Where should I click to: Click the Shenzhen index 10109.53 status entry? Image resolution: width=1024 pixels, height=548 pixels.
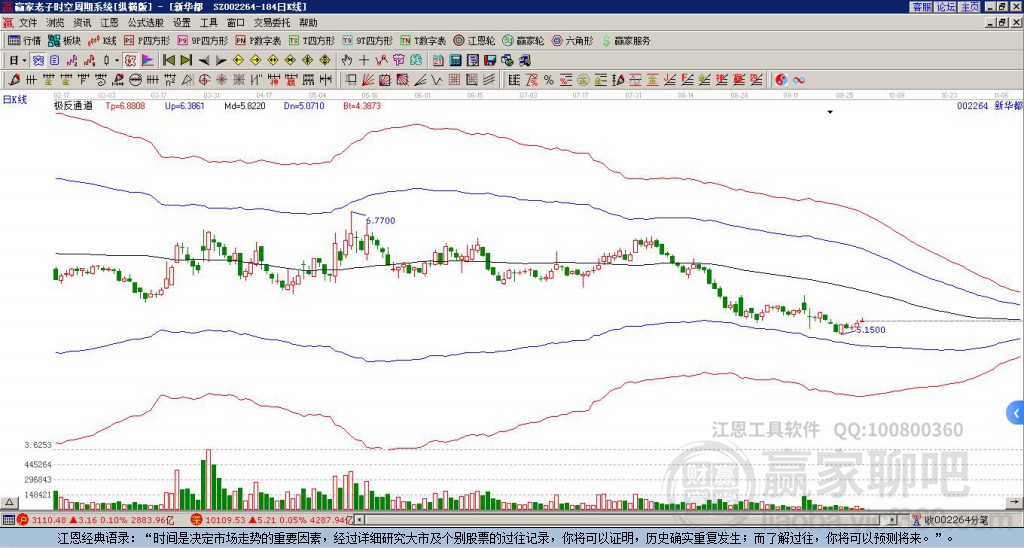click(271, 520)
